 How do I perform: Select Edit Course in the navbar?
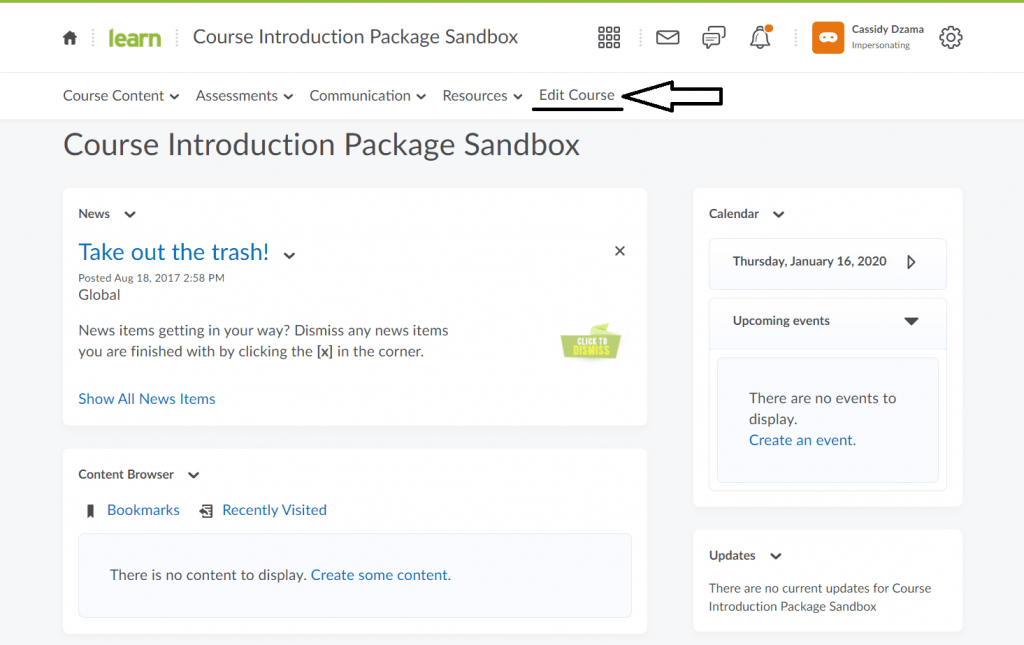click(x=577, y=95)
